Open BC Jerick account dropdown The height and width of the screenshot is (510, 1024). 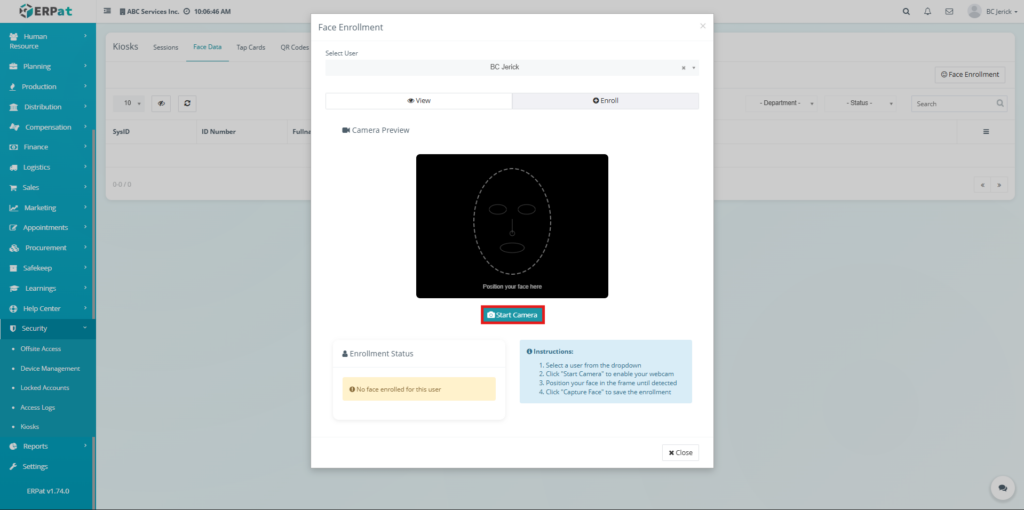1001,11
